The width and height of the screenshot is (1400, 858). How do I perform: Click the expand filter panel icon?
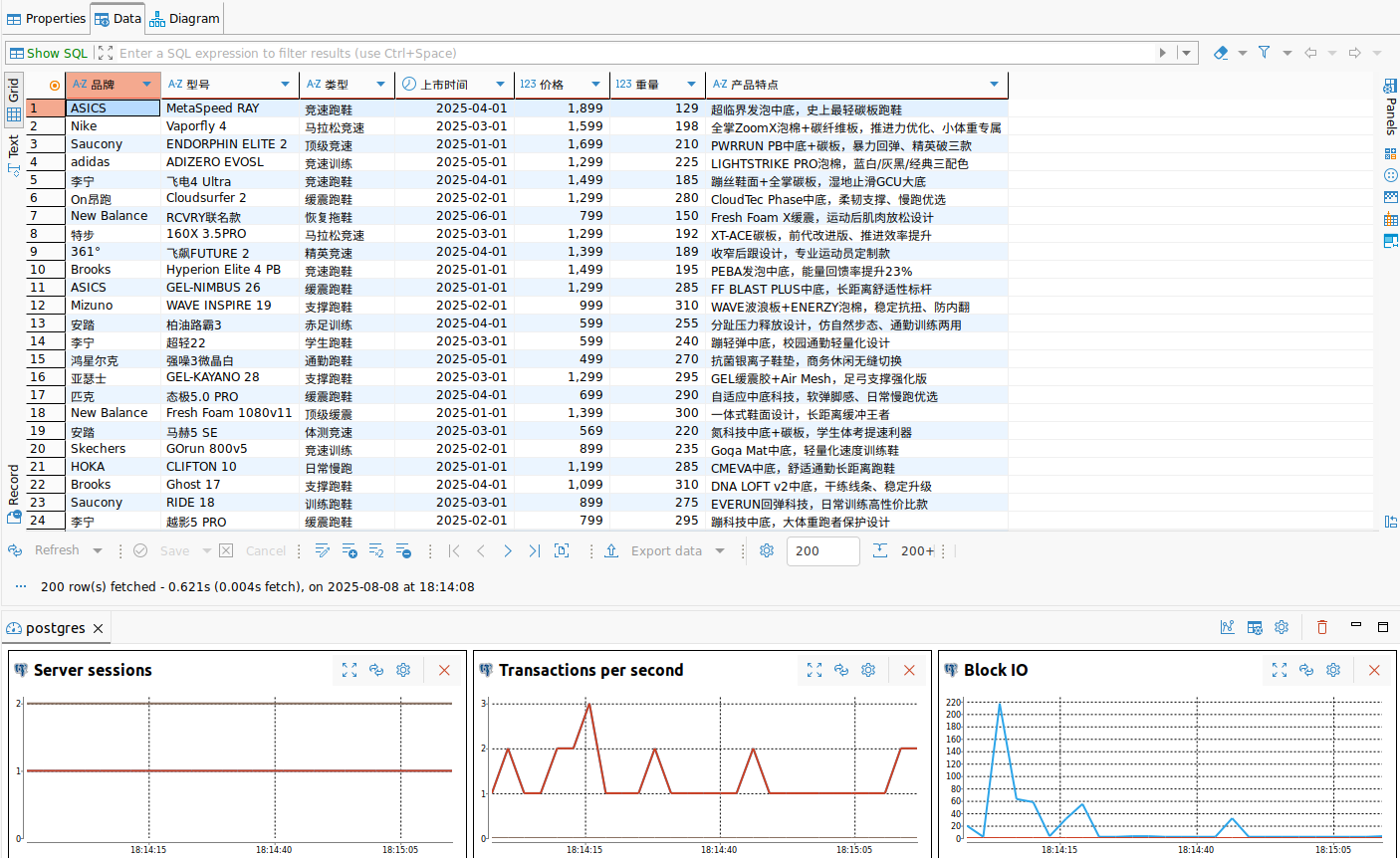(x=105, y=53)
